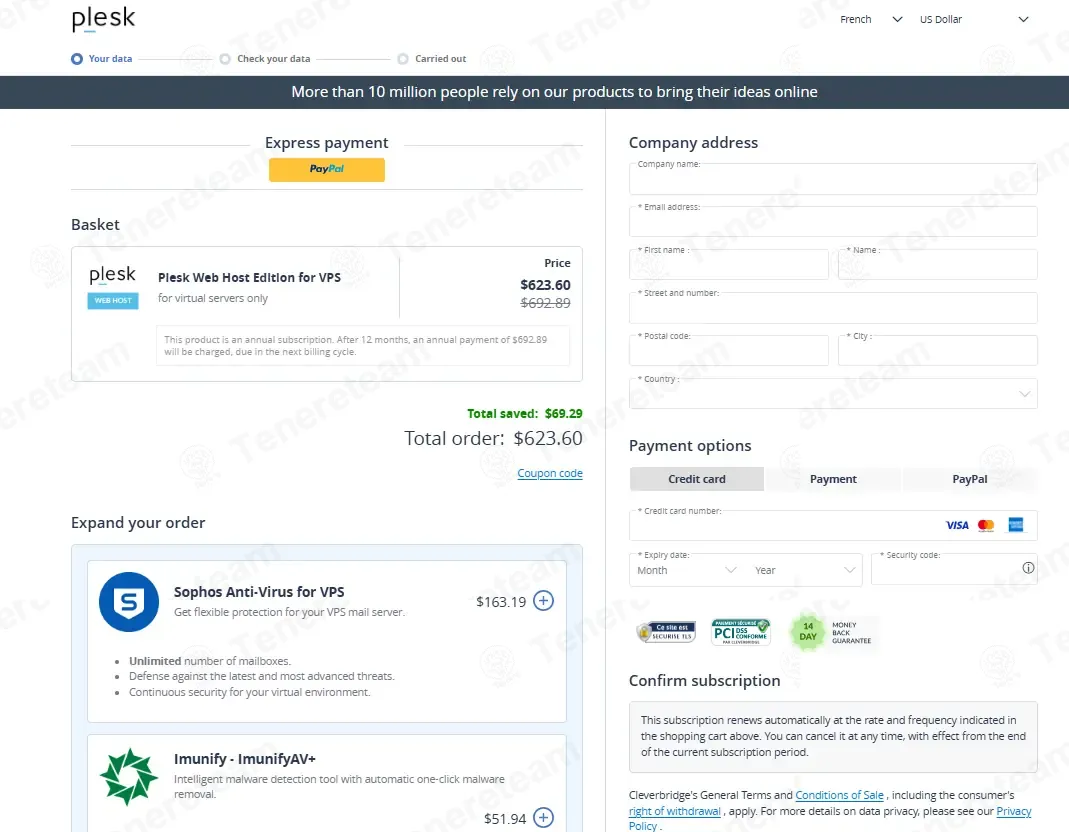Click the TLS secured site badge

point(666,632)
